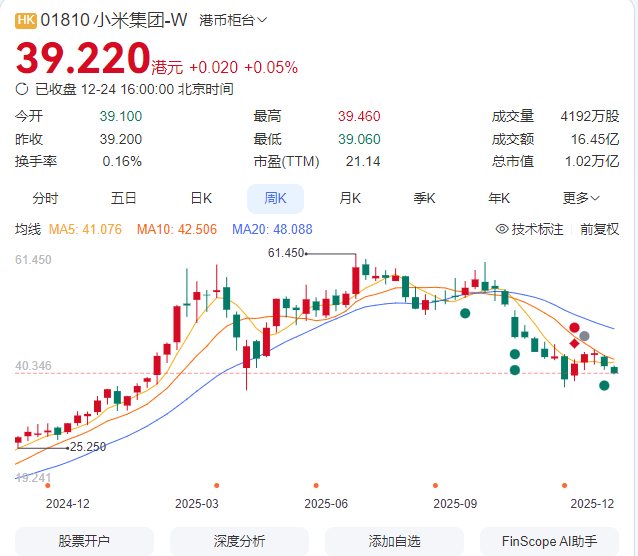Click the 61.450 high price annotation

[286, 253]
